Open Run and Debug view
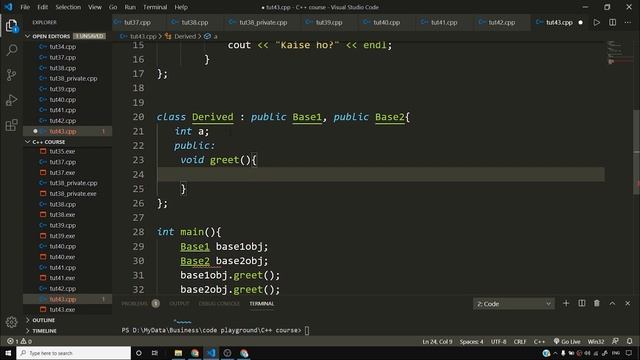The height and width of the screenshot is (360, 640). coord(11,100)
